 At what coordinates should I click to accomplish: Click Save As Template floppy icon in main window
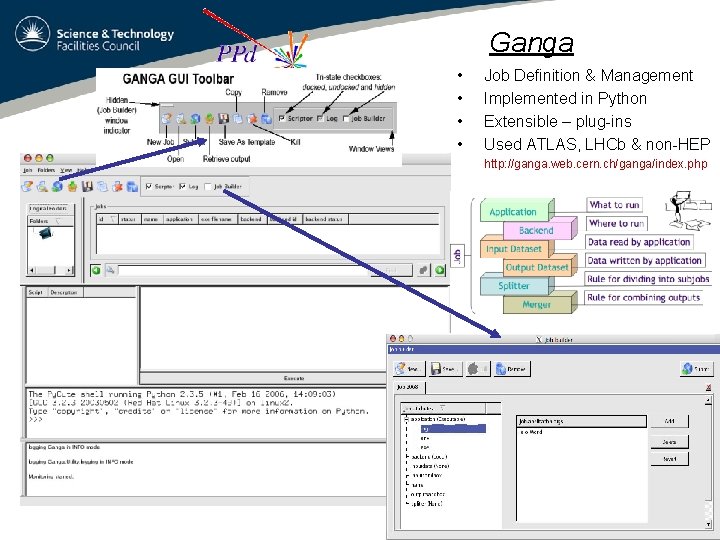(x=87, y=186)
